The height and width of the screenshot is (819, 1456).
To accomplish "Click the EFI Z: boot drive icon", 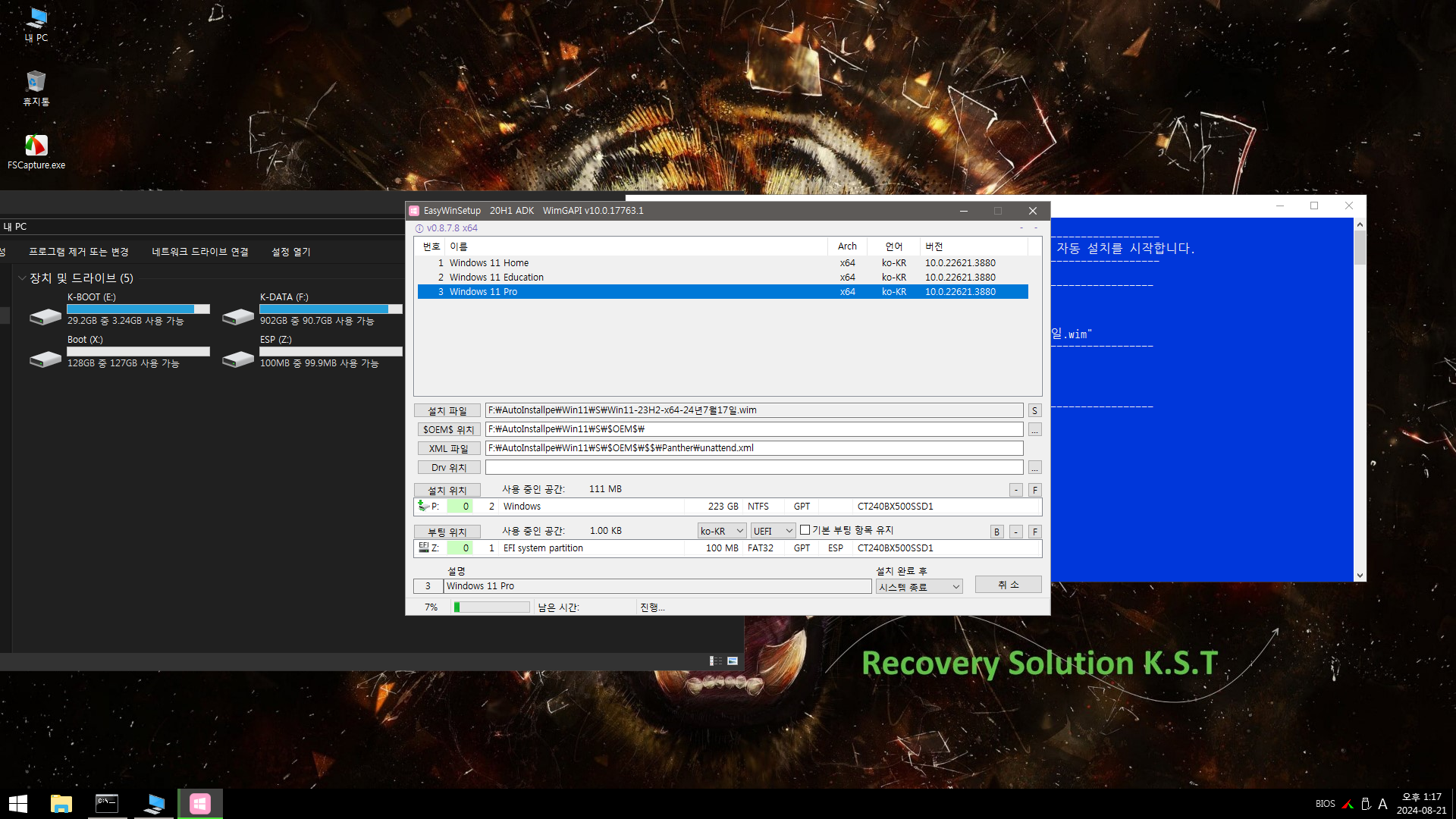I will 423,548.
